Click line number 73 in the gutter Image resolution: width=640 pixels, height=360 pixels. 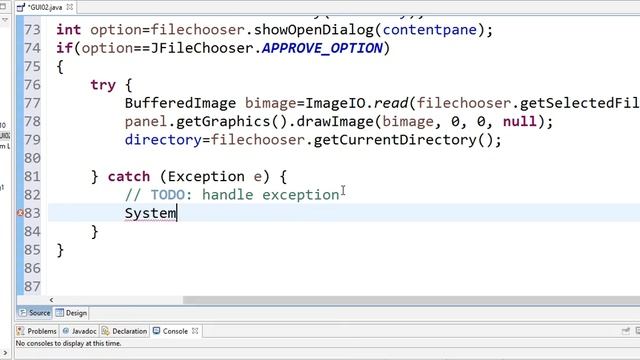point(33,30)
